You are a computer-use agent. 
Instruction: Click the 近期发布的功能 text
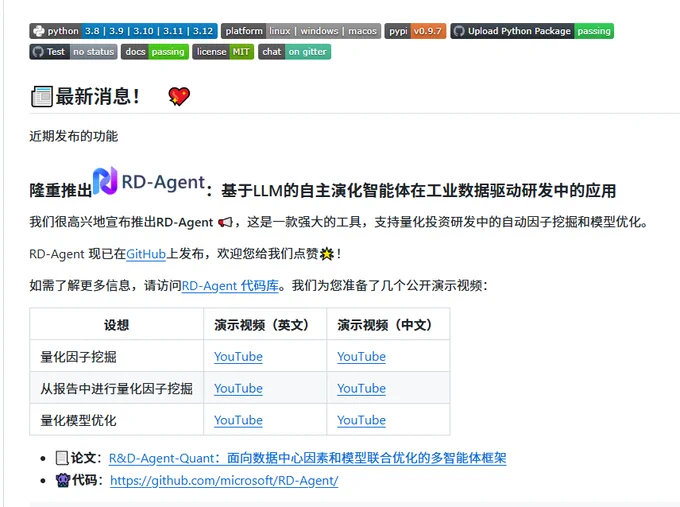[x=73, y=136]
